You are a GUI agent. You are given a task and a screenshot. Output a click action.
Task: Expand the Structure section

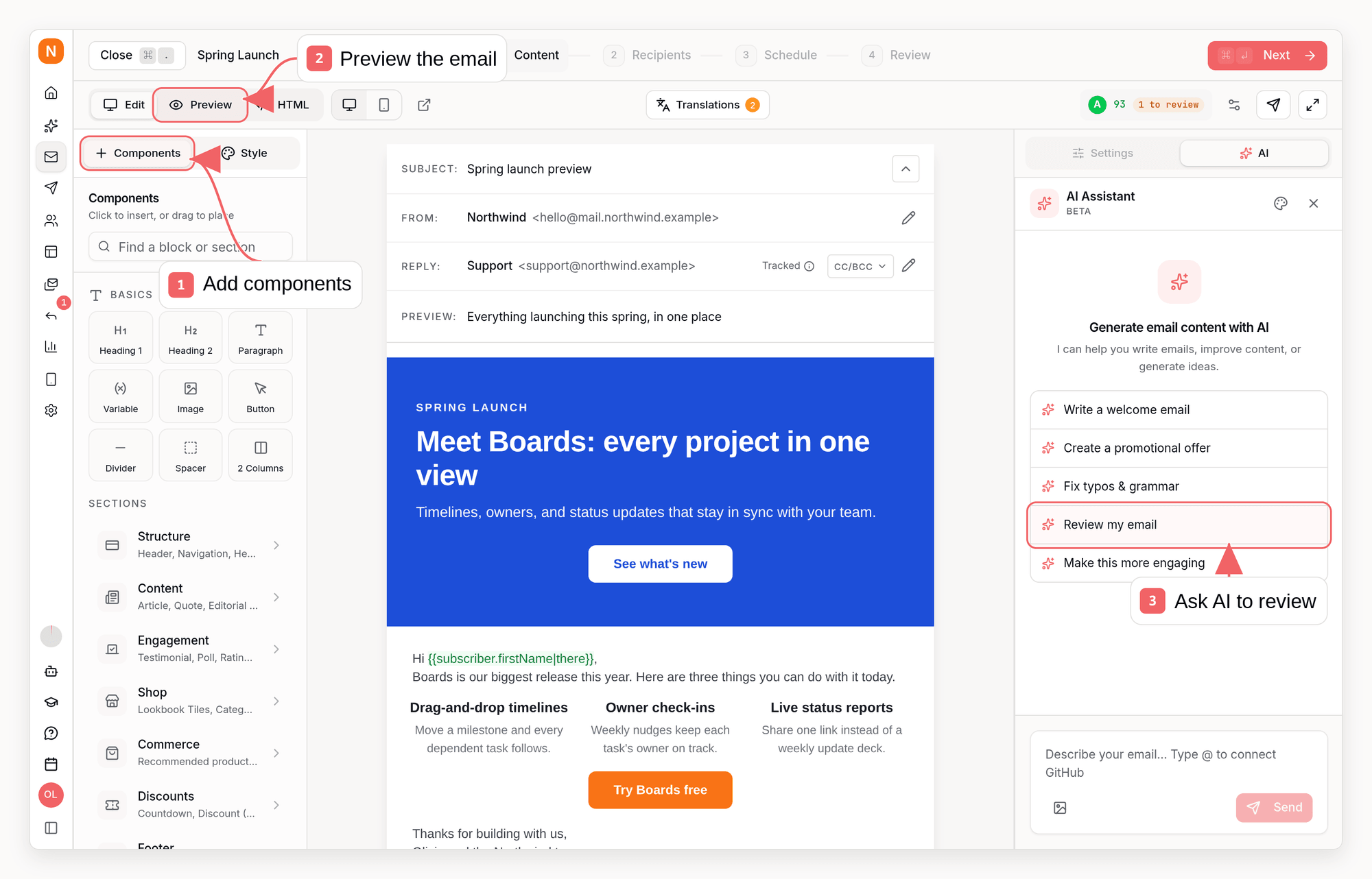coord(189,545)
